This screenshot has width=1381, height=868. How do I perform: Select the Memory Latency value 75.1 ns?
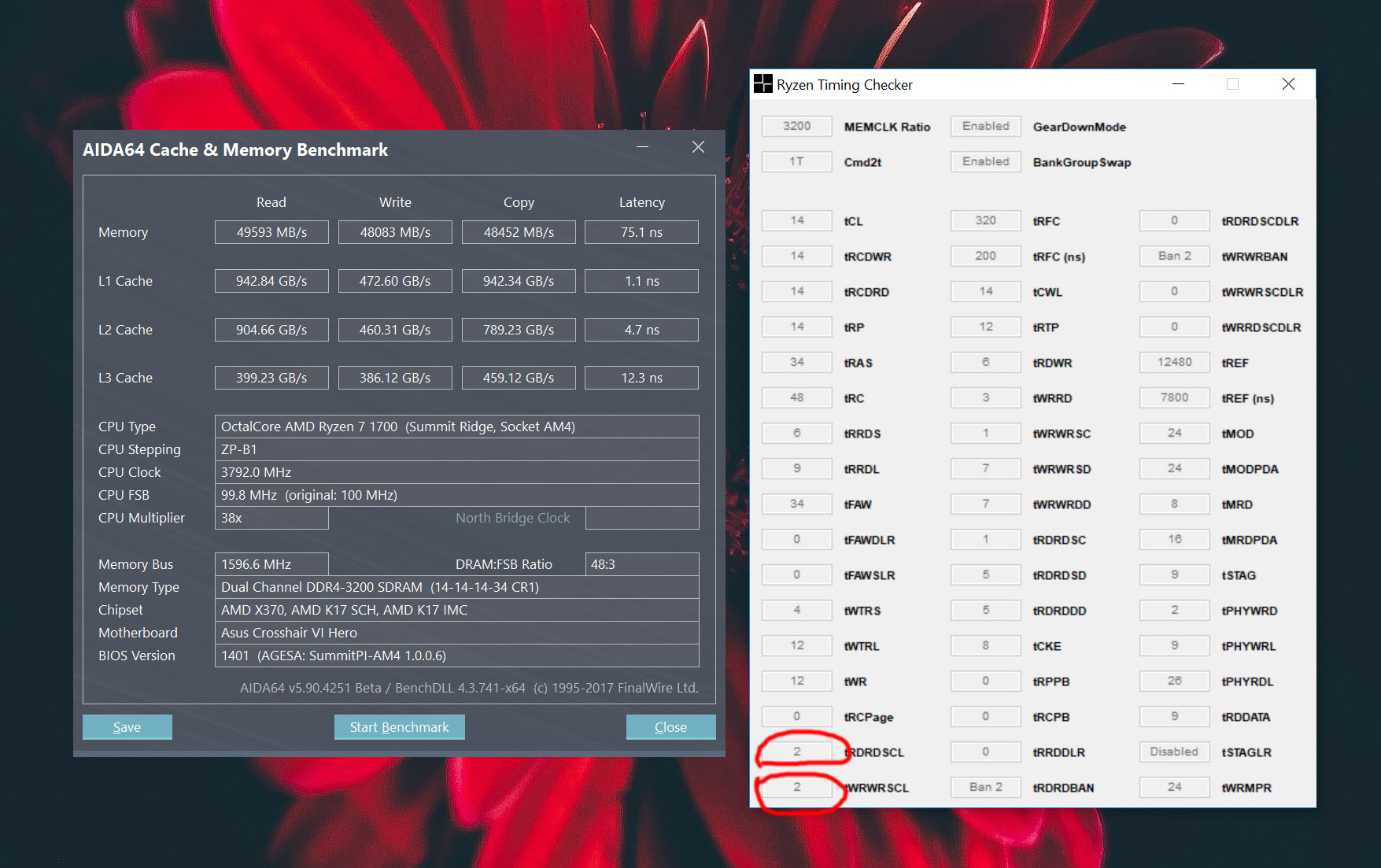[x=641, y=232]
